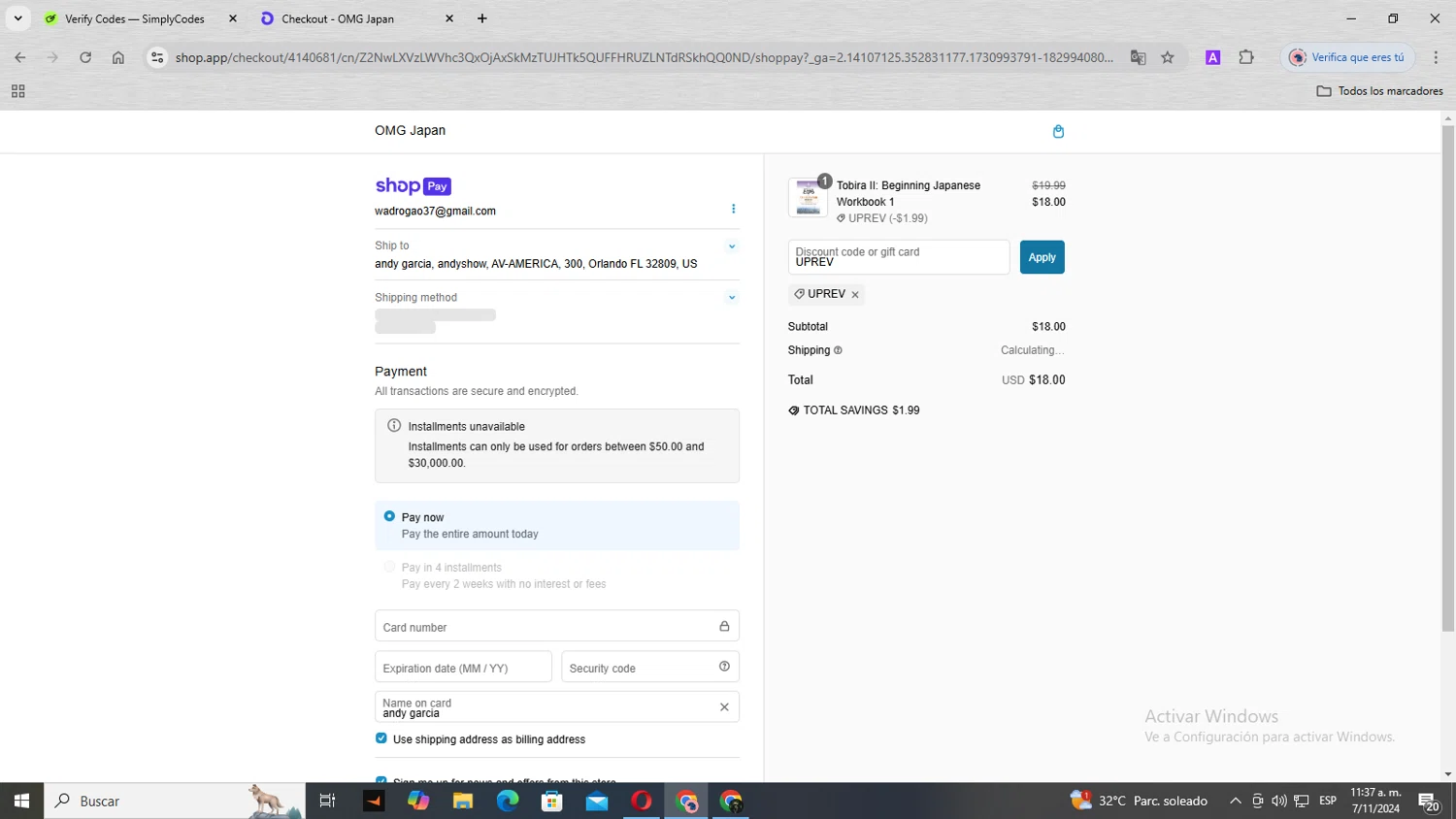
Task: Open the weather widget 32°C Parc. soleado
Action: (x=1139, y=801)
